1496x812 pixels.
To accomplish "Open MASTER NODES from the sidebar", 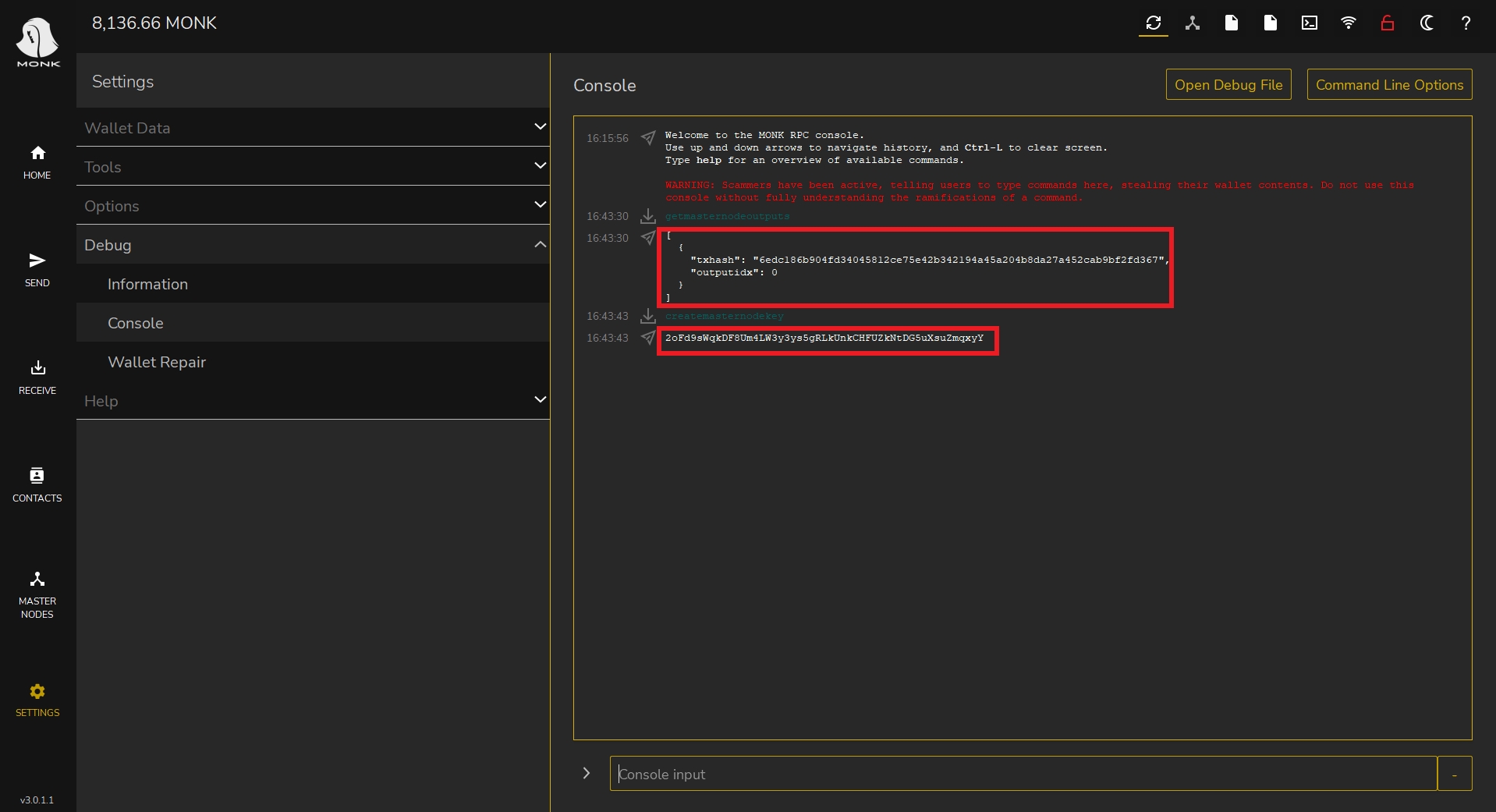I will [x=37, y=595].
